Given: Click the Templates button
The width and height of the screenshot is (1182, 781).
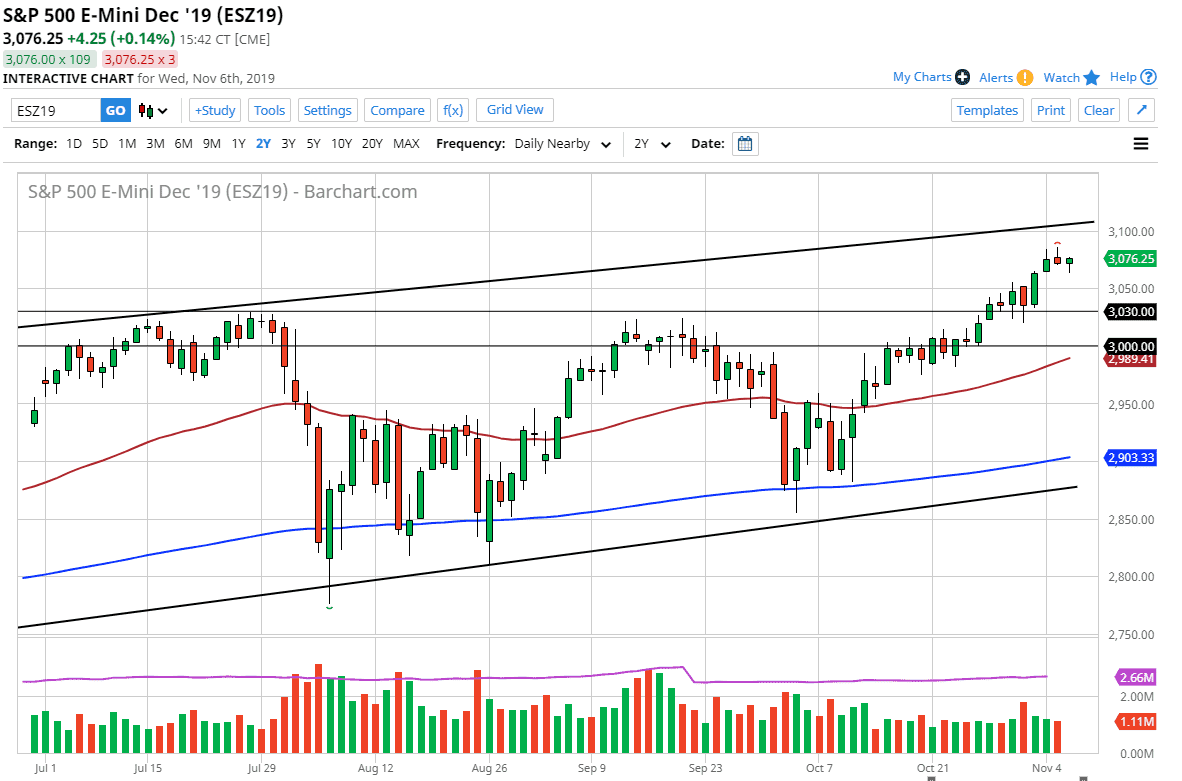Looking at the screenshot, I should tap(987, 110).
